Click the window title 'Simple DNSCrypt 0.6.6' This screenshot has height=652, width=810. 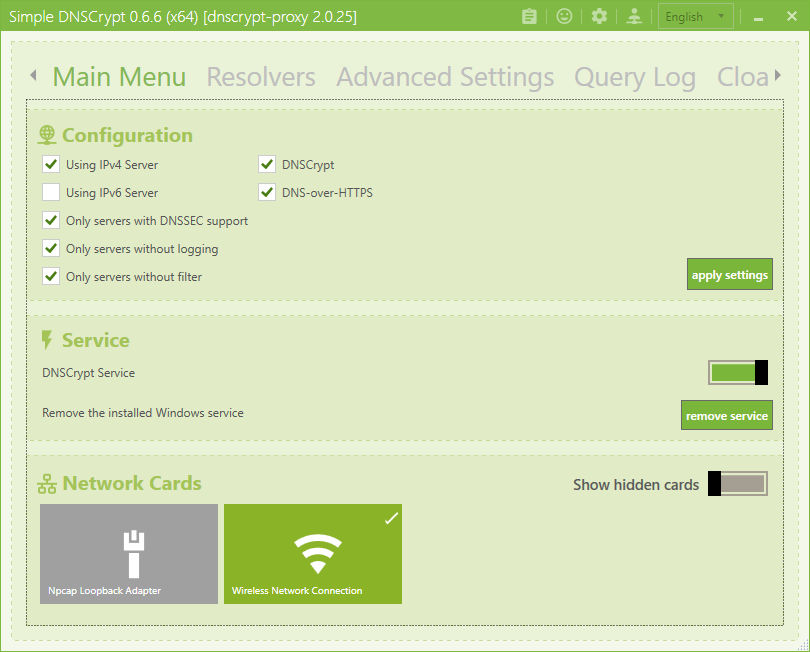(85, 17)
